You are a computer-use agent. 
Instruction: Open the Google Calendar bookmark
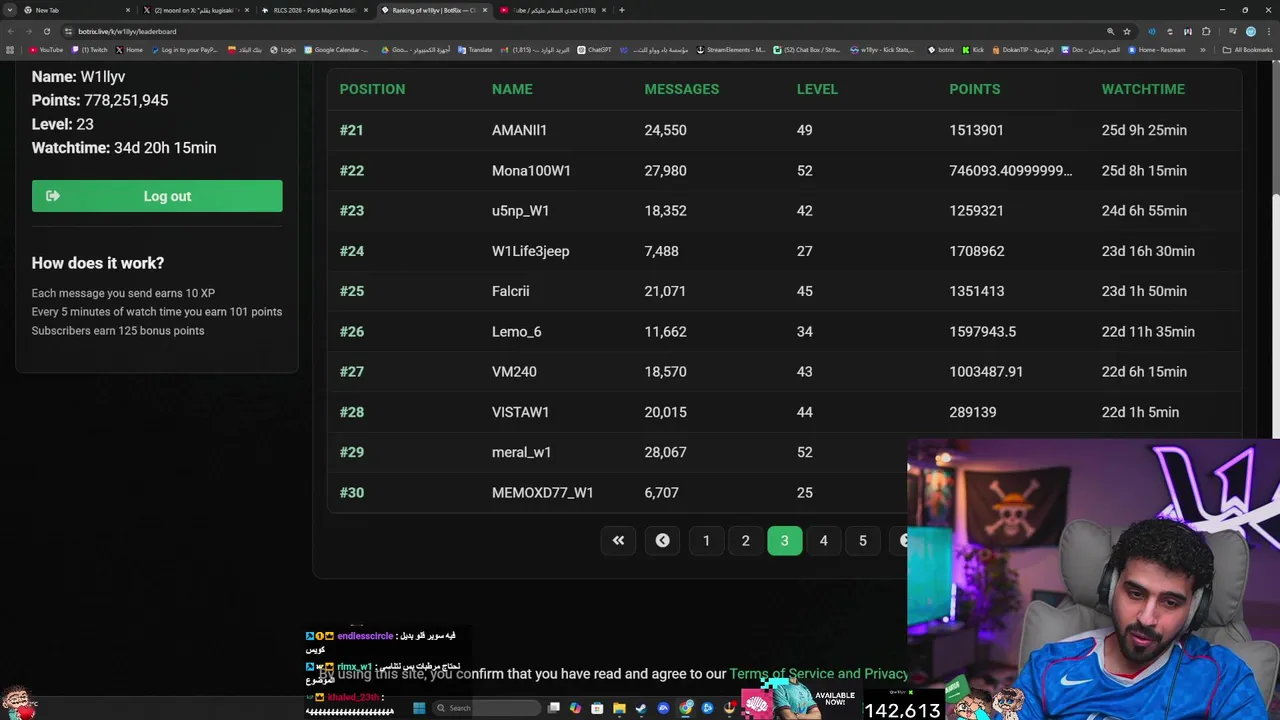(x=336, y=50)
